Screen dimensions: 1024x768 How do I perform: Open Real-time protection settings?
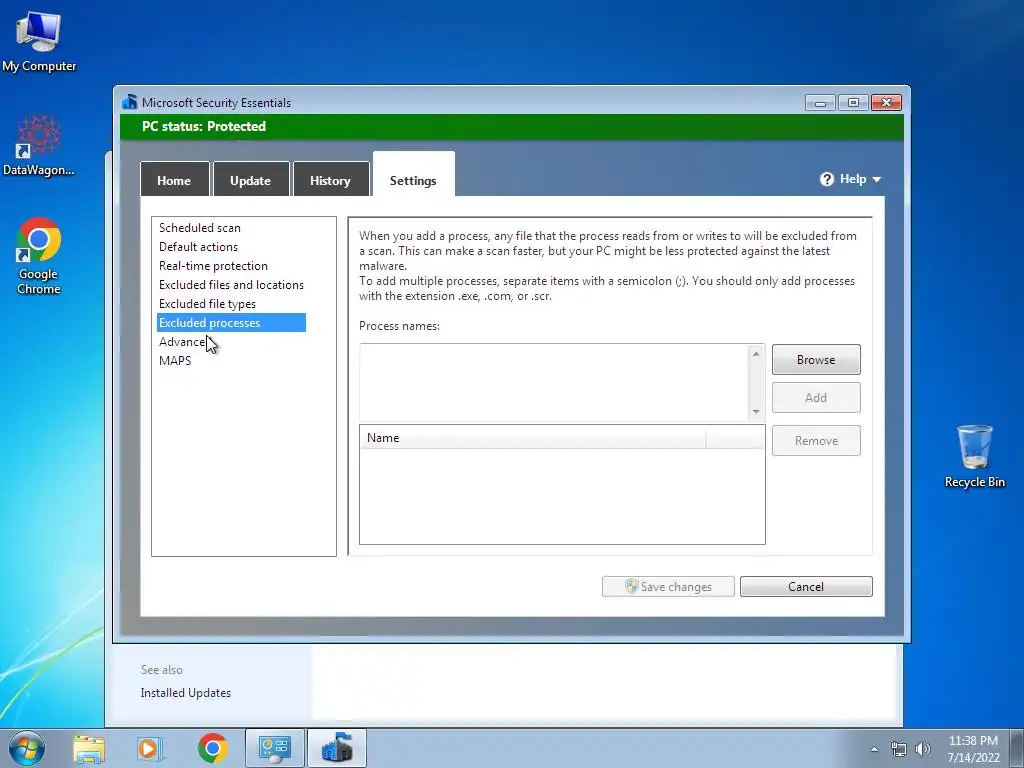coord(214,266)
